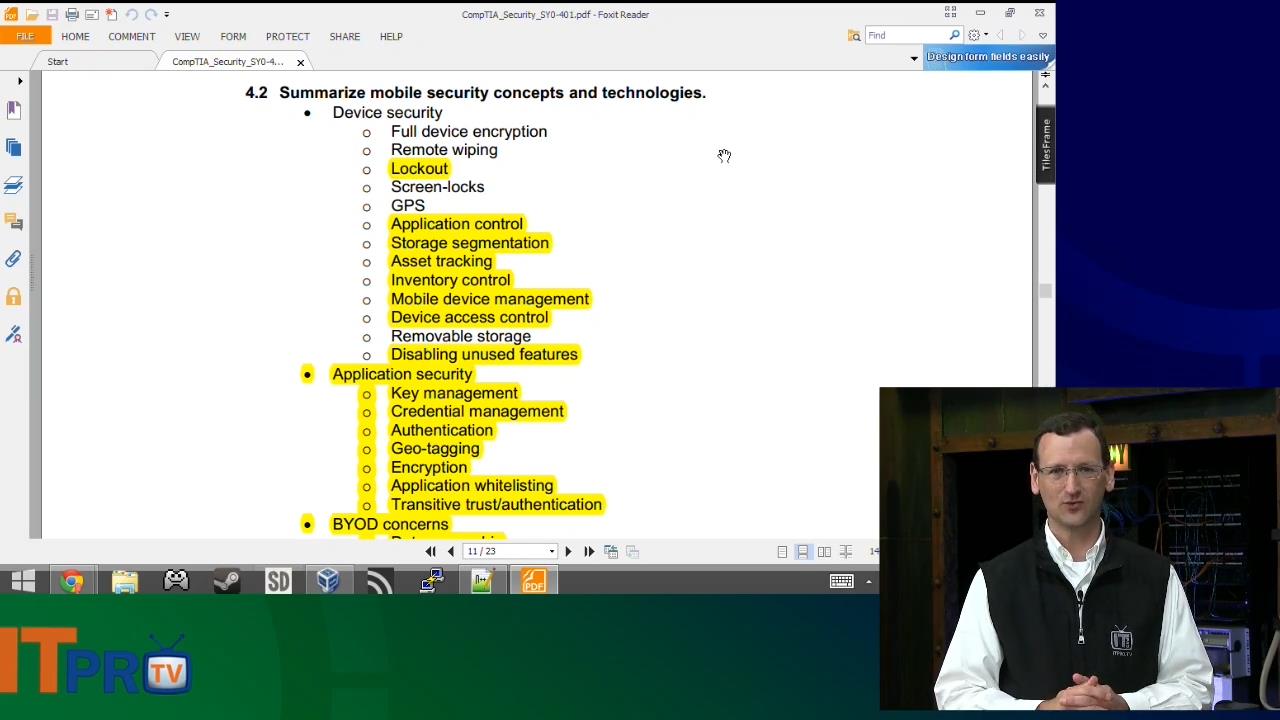Redo the action in quick access toolbar
Image resolution: width=1280 pixels, height=720 pixels.
151,14
